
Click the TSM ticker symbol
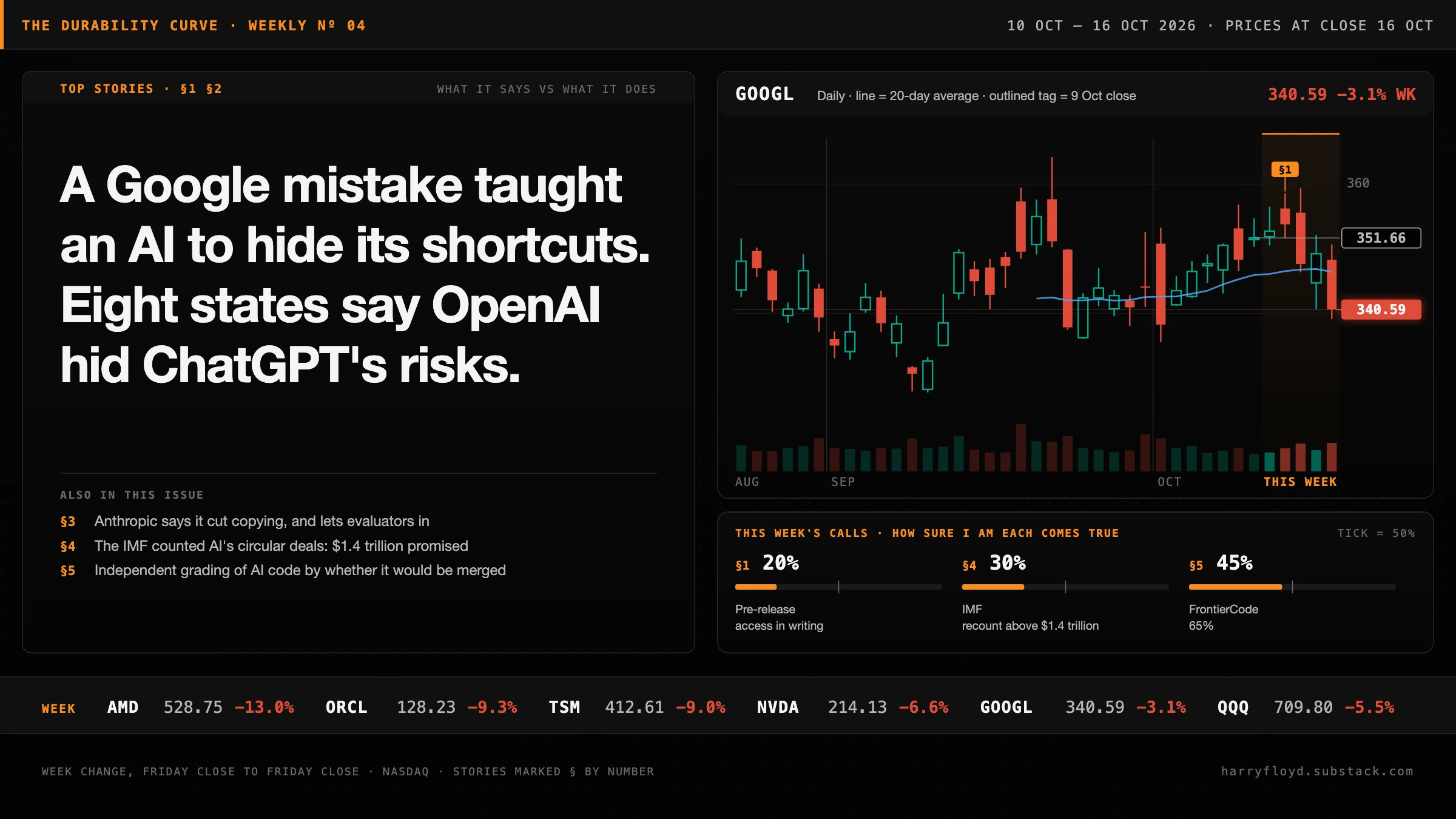(564, 707)
